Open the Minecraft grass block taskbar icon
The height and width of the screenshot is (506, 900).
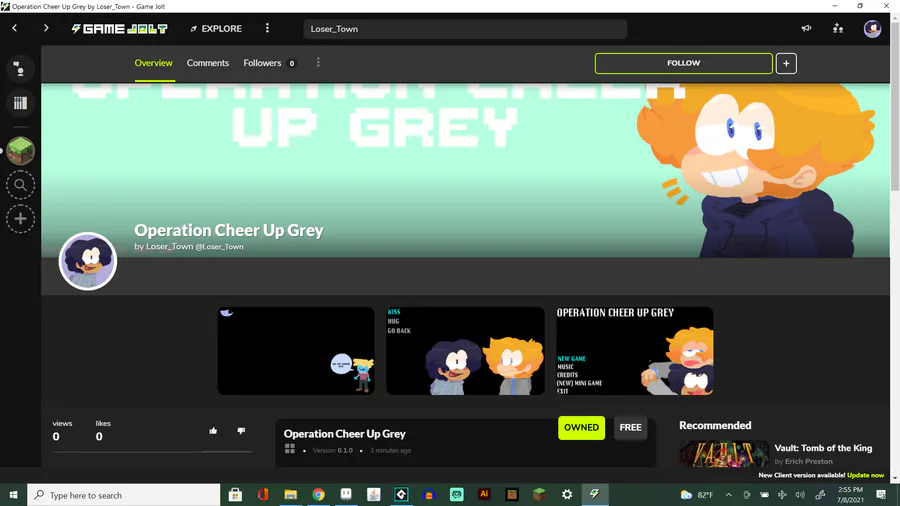(539, 495)
